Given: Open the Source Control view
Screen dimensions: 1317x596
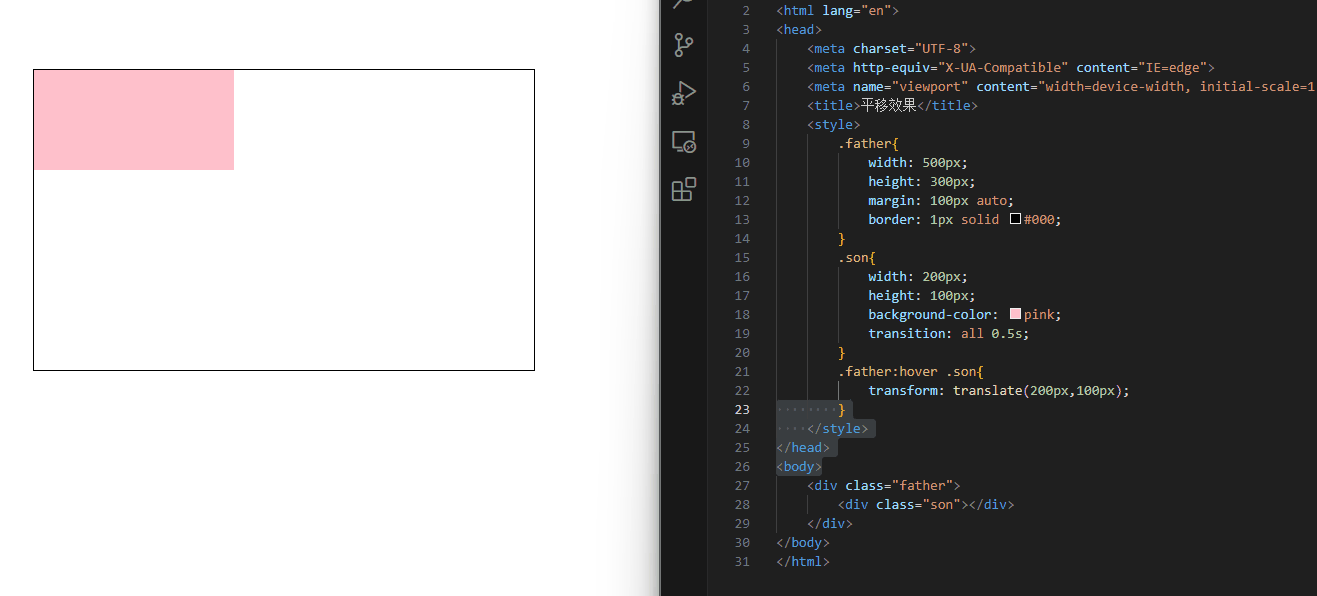Looking at the screenshot, I should point(684,45).
